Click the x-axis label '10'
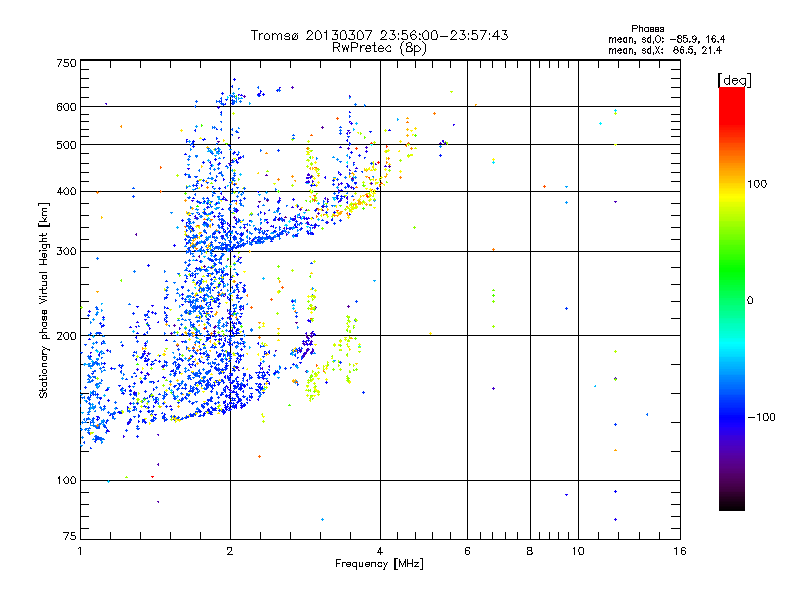Viewport: 800px width, 600px height. pos(578,551)
